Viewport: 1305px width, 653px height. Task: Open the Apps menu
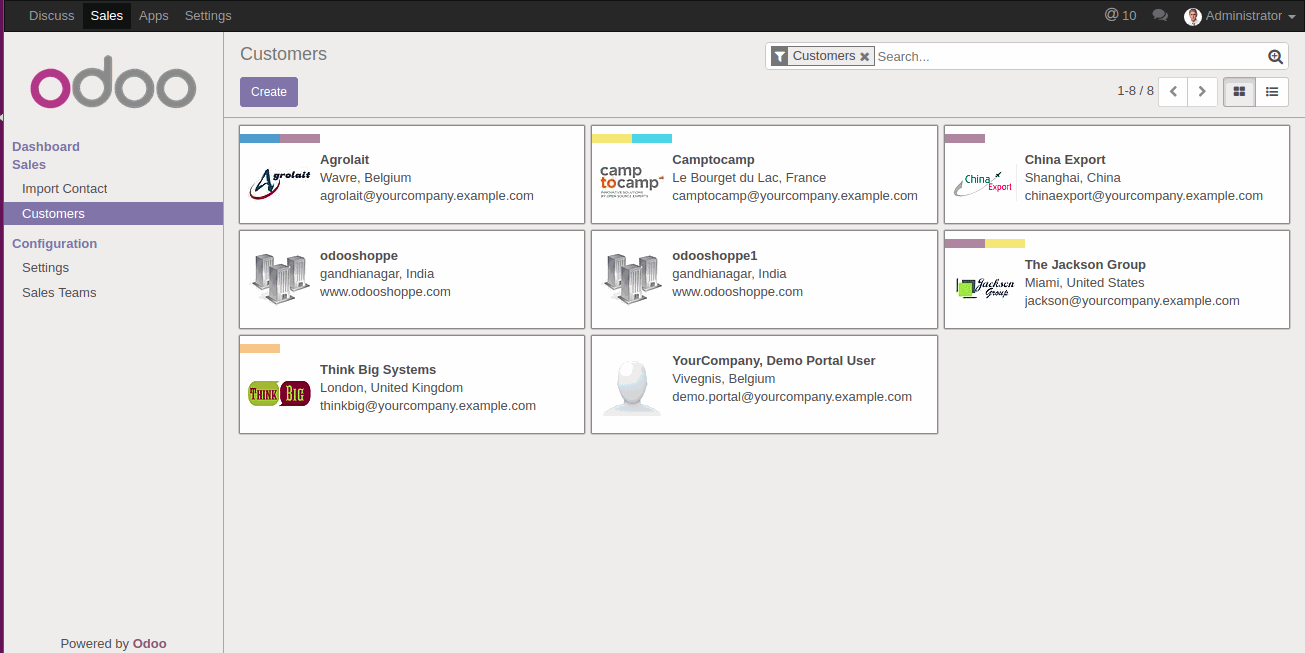[154, 16]
